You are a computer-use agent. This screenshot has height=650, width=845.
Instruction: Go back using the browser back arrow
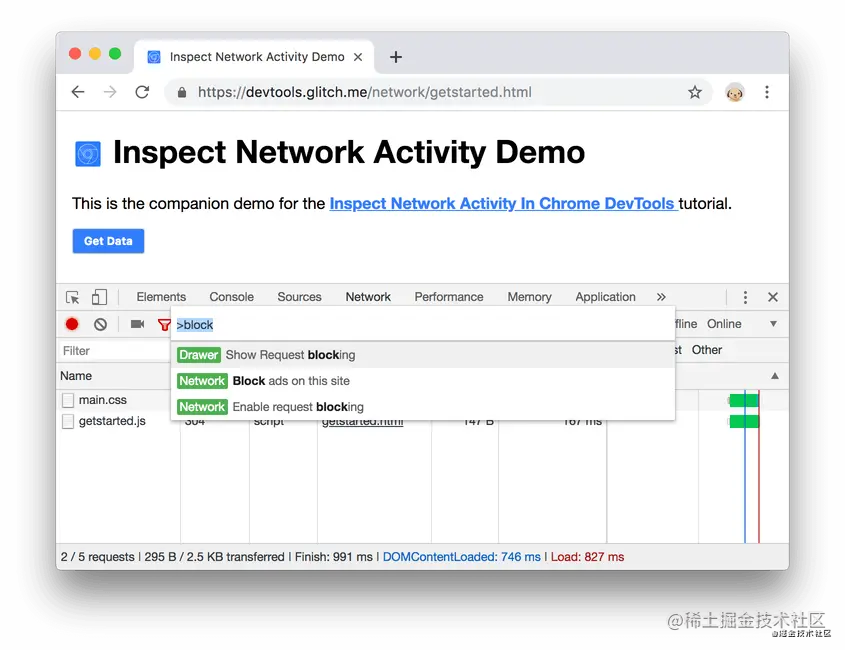click(78, 92)
